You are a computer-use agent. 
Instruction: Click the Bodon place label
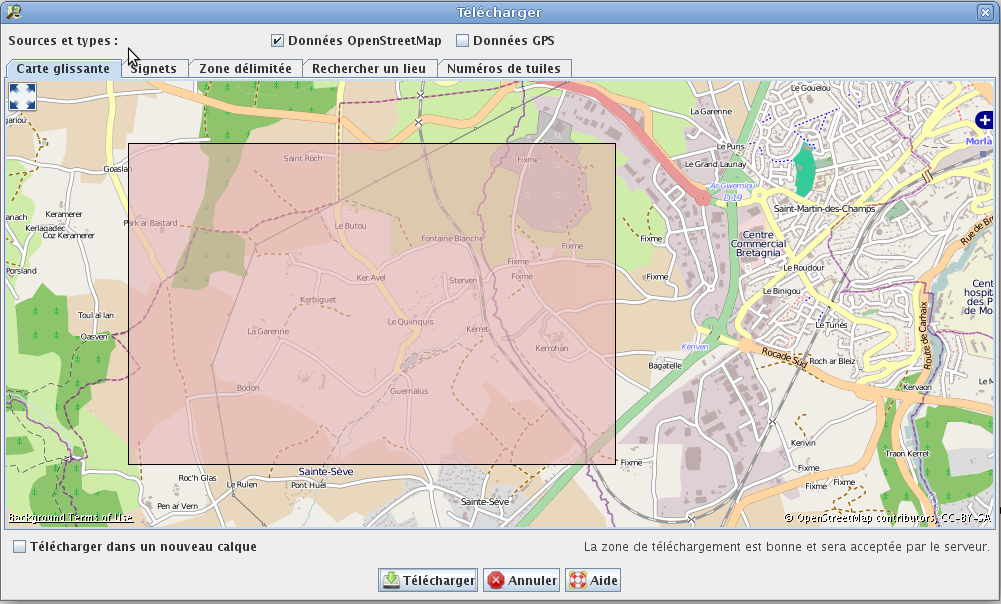pyautogui.click(x=248, y=388)
